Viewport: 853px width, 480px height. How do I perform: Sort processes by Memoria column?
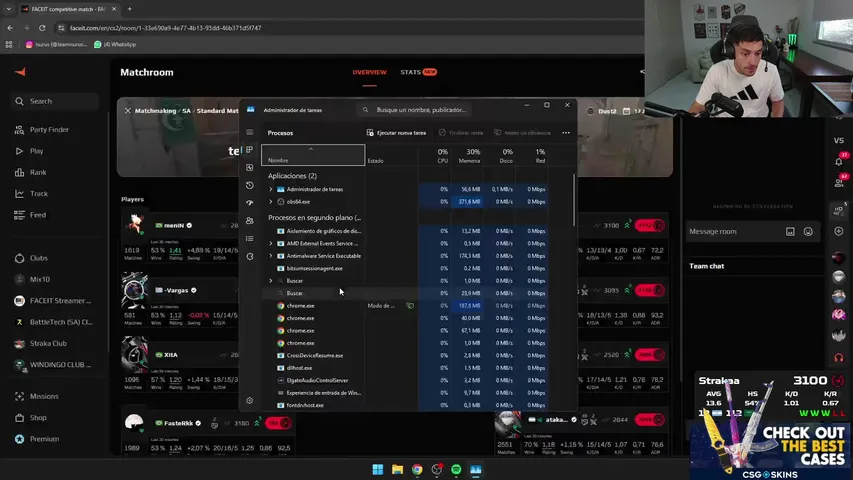pos(469,156)
